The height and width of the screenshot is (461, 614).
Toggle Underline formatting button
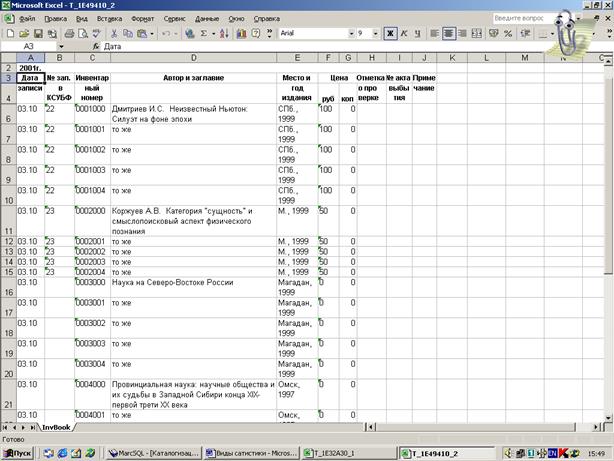point(418,33)
